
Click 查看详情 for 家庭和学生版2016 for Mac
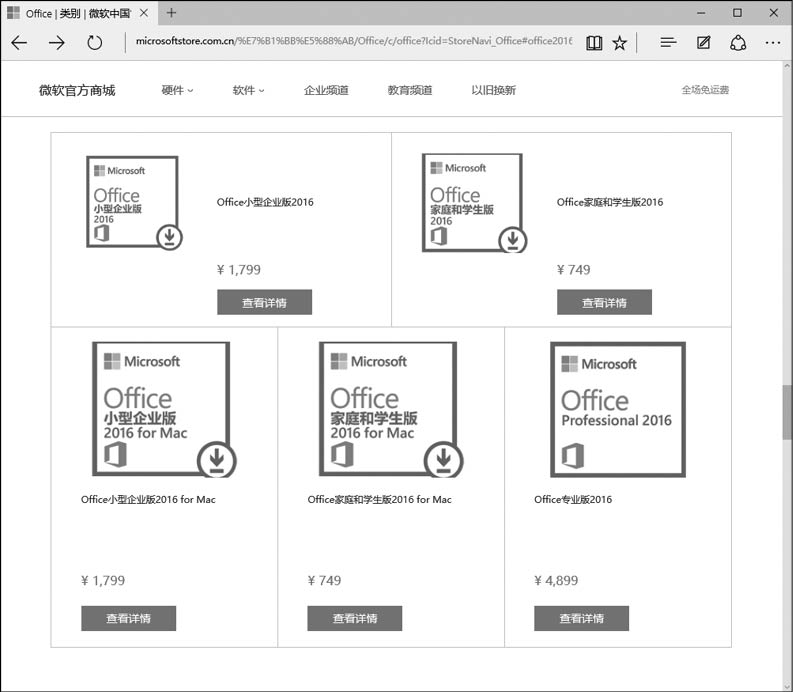point(355,619)
